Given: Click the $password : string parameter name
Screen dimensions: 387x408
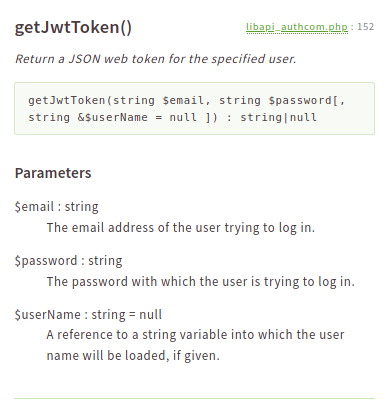Looking at the screenshot, I should click(68, 261).
